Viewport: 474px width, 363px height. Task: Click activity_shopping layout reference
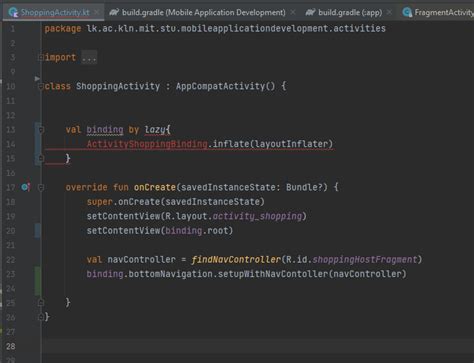[257, 216]
